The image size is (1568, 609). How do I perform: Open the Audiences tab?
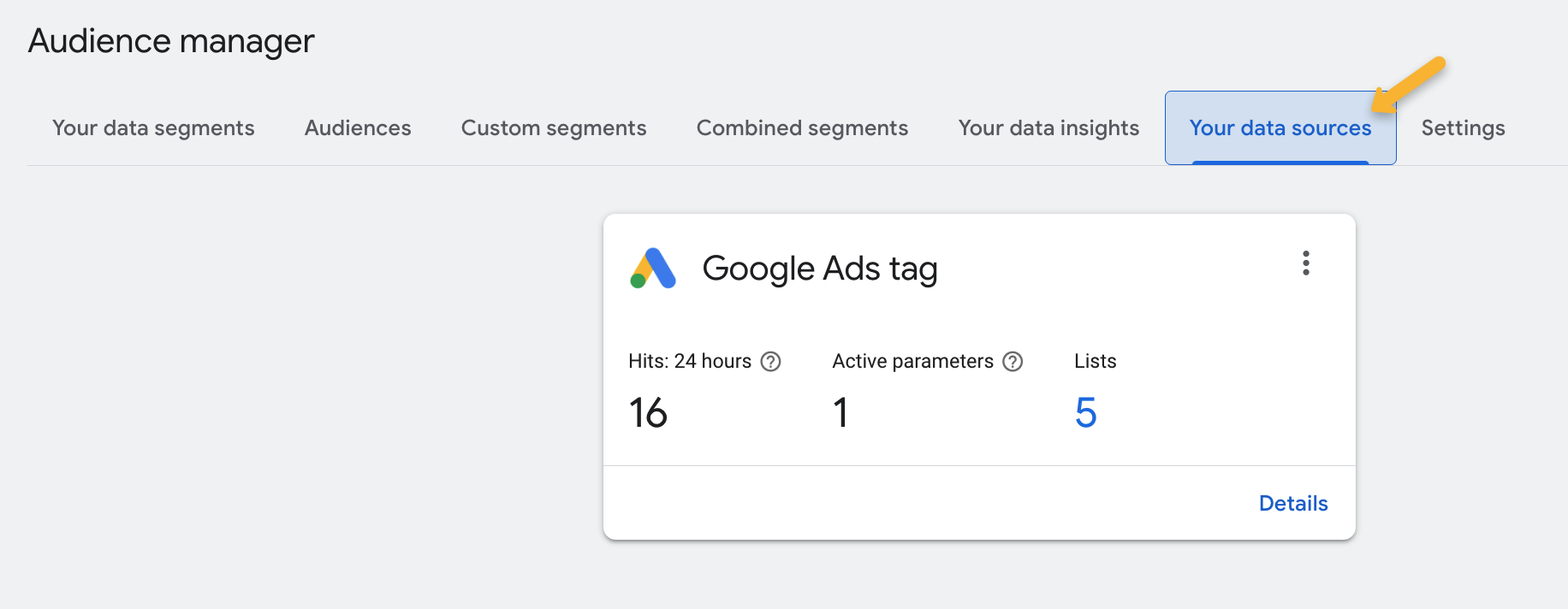pos(358,128)
